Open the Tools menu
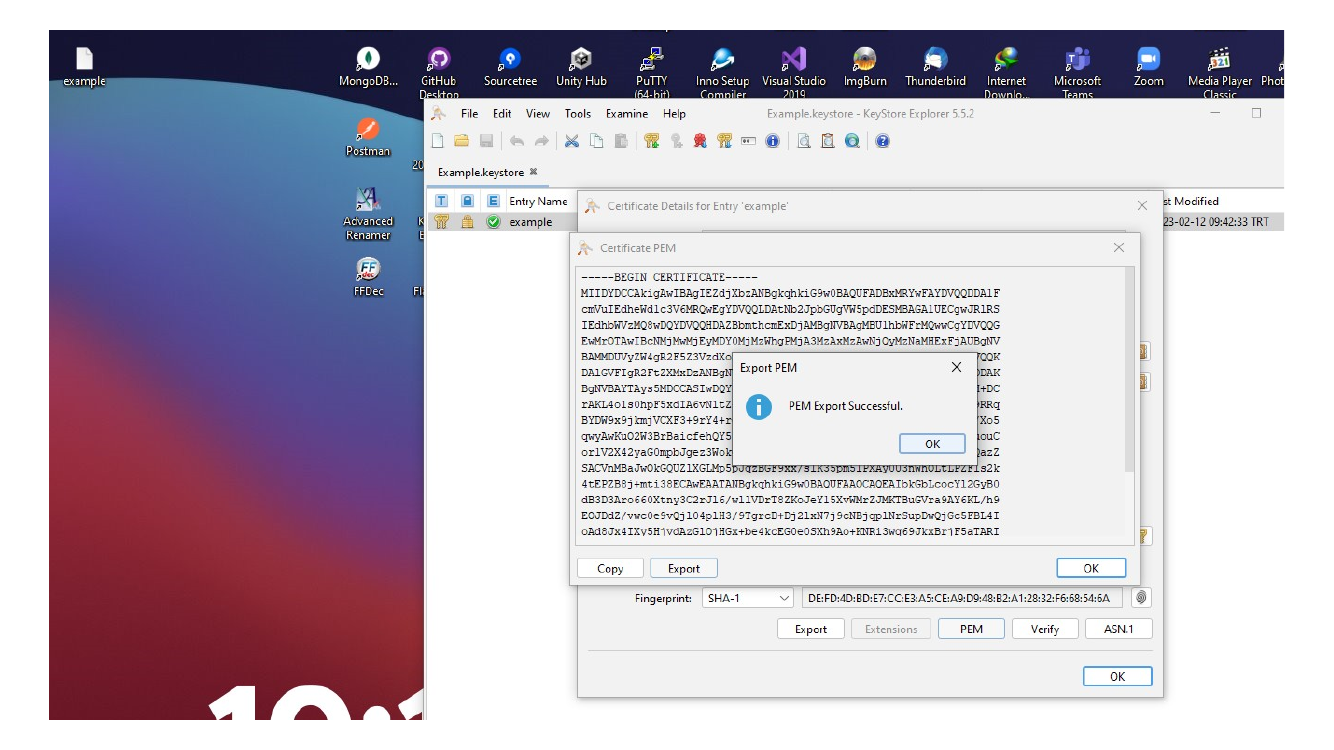The width and height of the screenshot is (1334, 750). (x=578, y=114)
